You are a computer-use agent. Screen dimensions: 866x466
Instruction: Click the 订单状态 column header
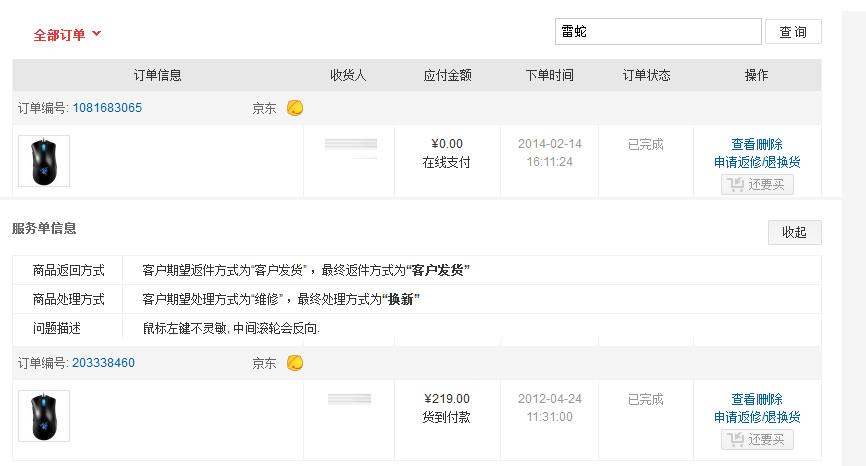point(646,75)
